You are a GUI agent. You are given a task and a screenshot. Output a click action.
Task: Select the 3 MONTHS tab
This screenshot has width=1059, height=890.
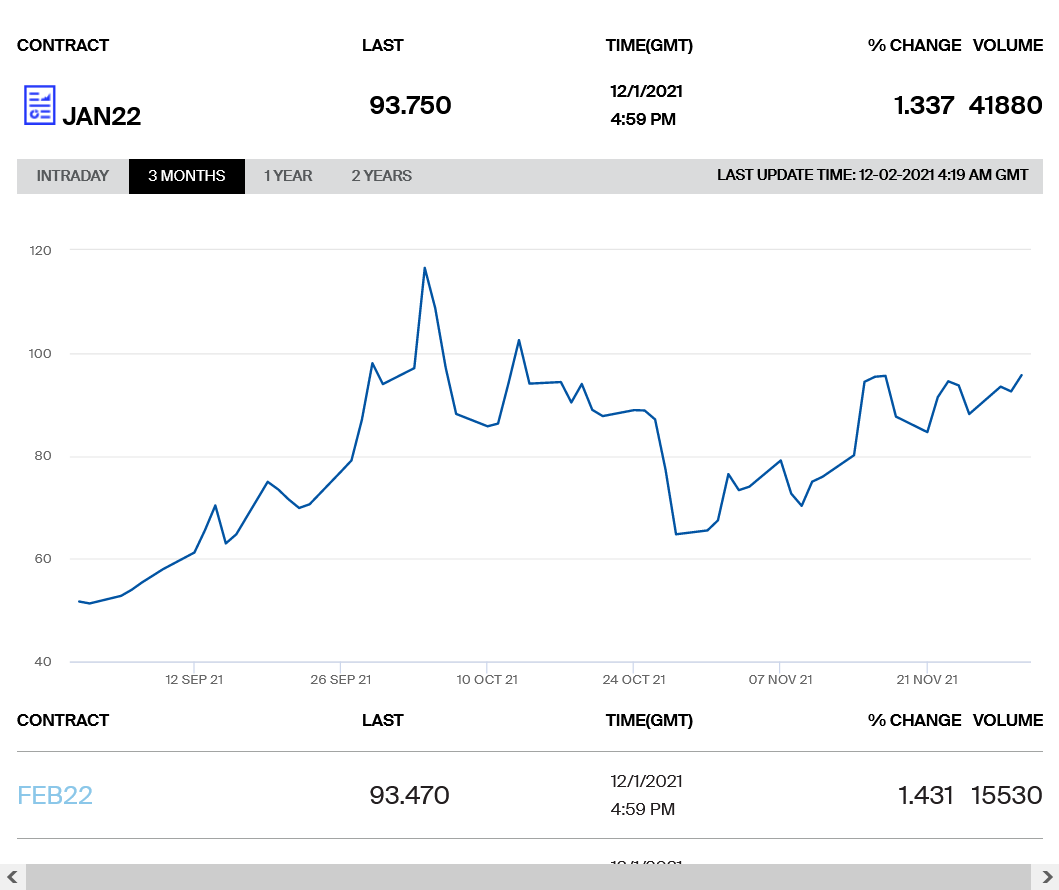(187, 176)
